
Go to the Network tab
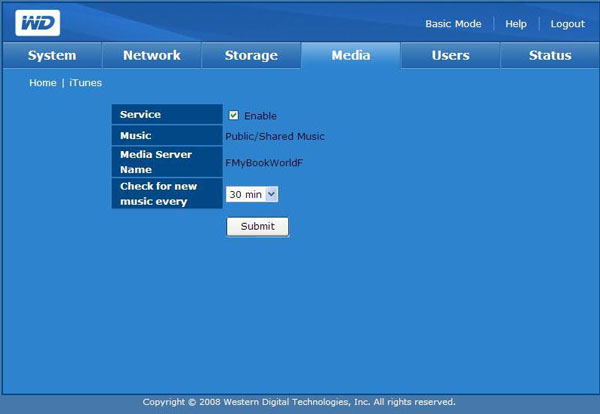coord(151,56)
